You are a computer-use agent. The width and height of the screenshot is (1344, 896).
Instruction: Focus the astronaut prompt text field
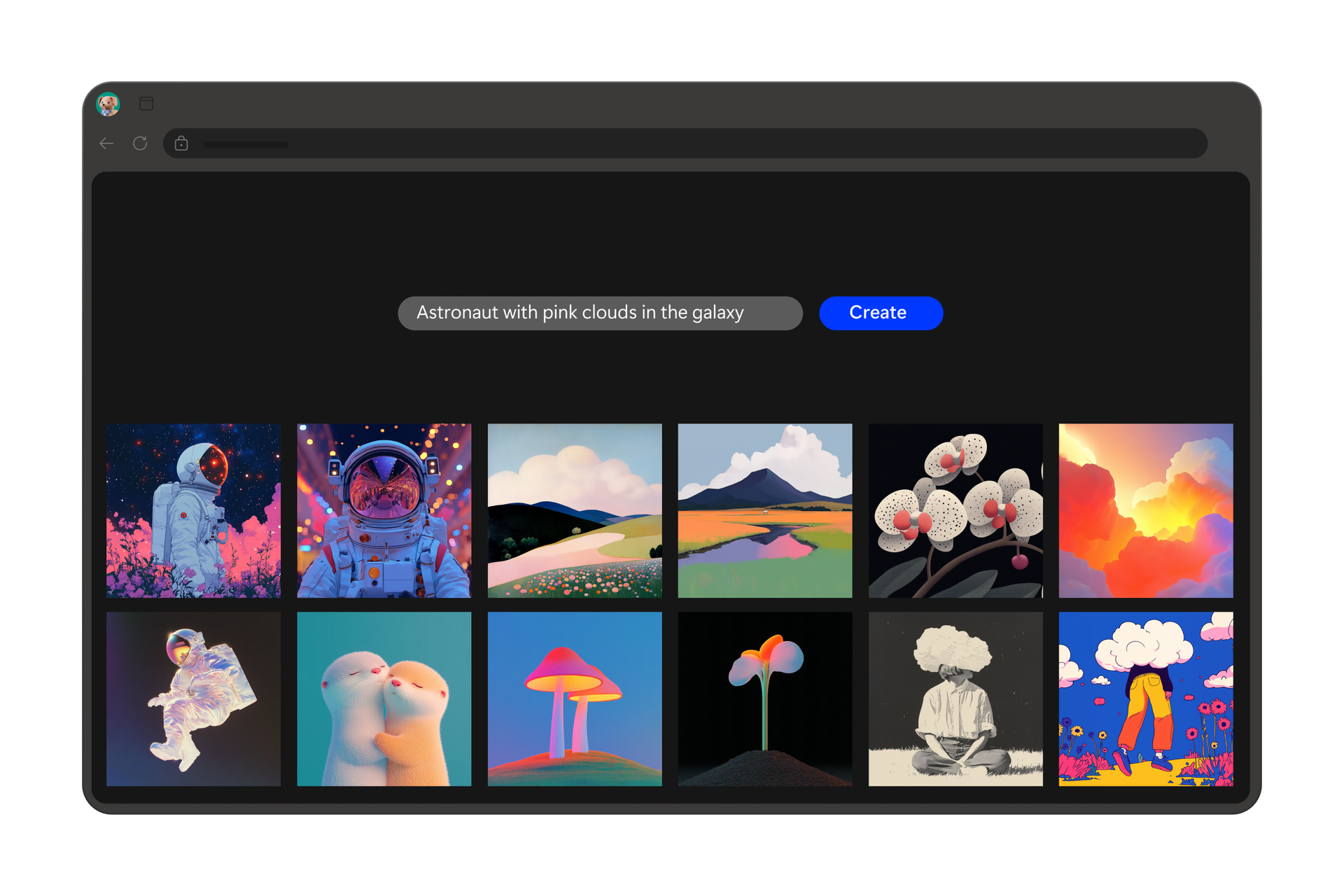coord(599,313)
